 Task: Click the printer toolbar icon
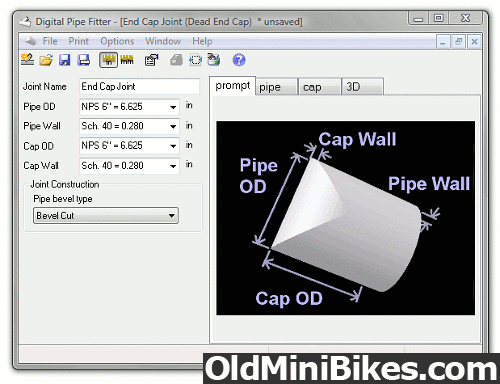214,60
